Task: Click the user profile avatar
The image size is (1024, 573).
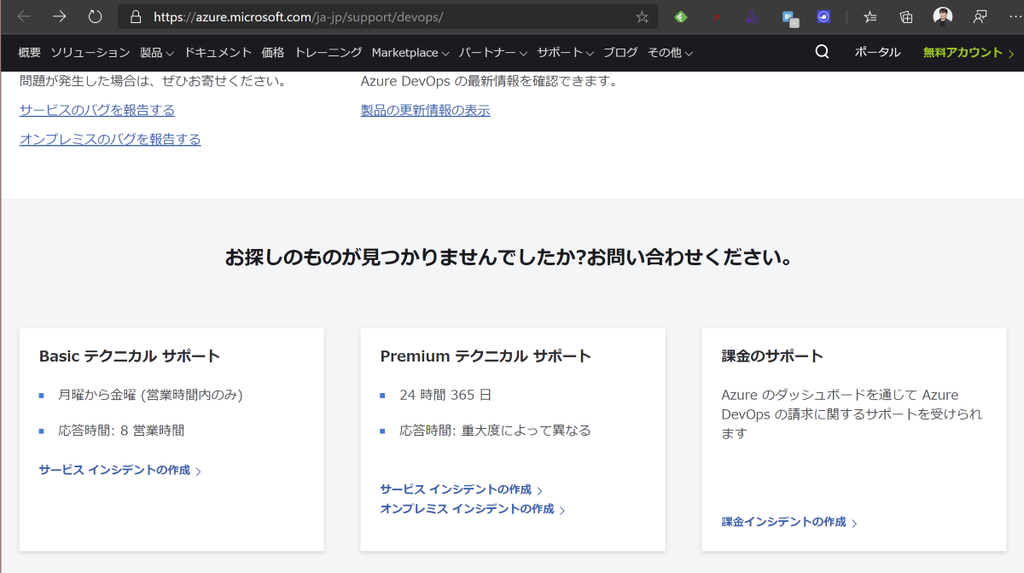Action: 942,16
